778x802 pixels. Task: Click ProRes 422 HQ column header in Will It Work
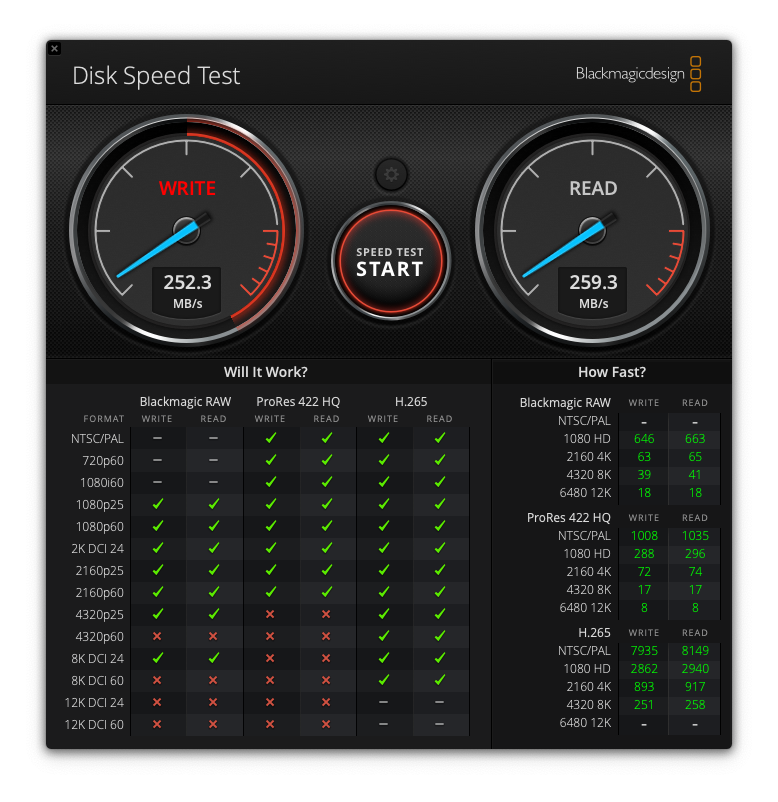[298, 402]
